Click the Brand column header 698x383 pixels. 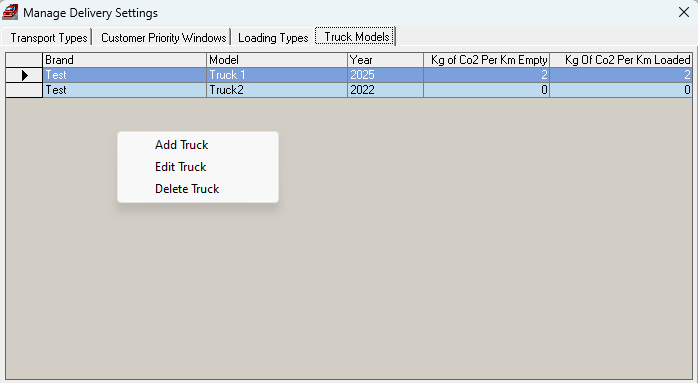[125, 60]
